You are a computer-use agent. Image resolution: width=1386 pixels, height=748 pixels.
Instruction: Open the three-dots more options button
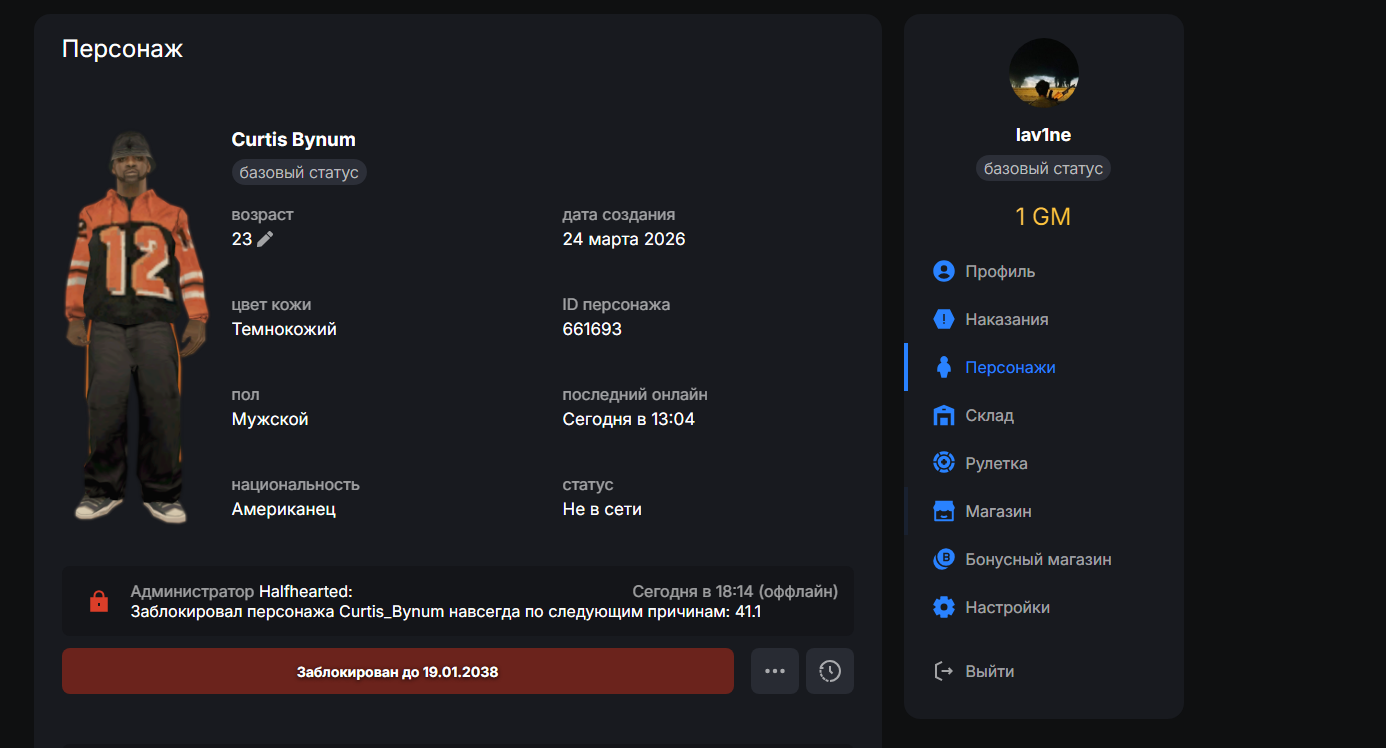click(x=775, y=671)
